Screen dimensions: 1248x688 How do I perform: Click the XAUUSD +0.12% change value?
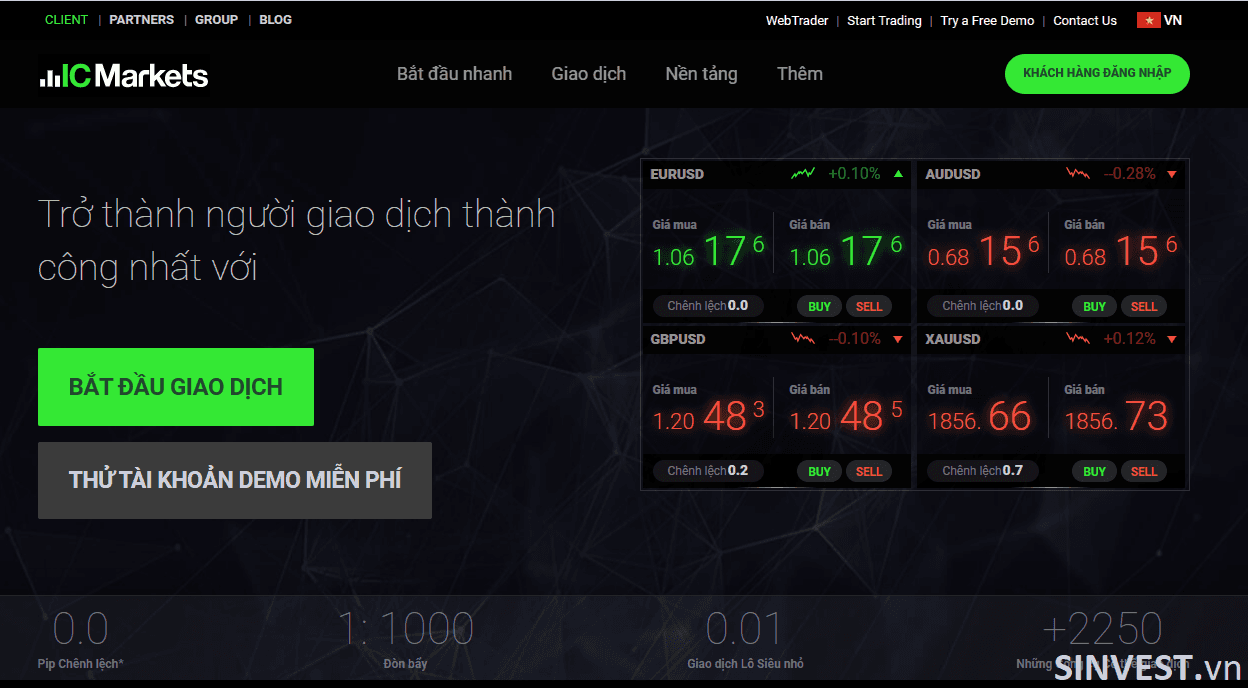pyautogui.click(x=1129, y=339)
